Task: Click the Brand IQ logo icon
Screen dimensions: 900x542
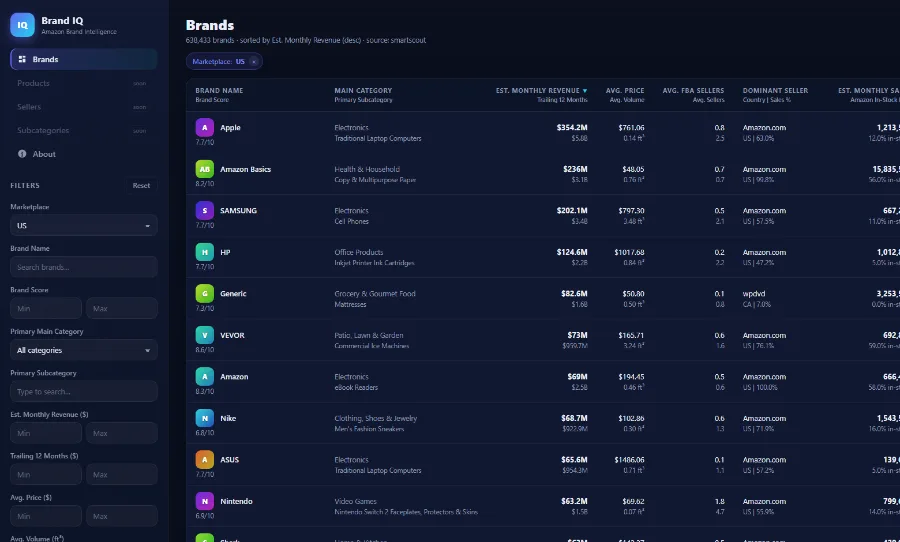Action: pos(22,25)
